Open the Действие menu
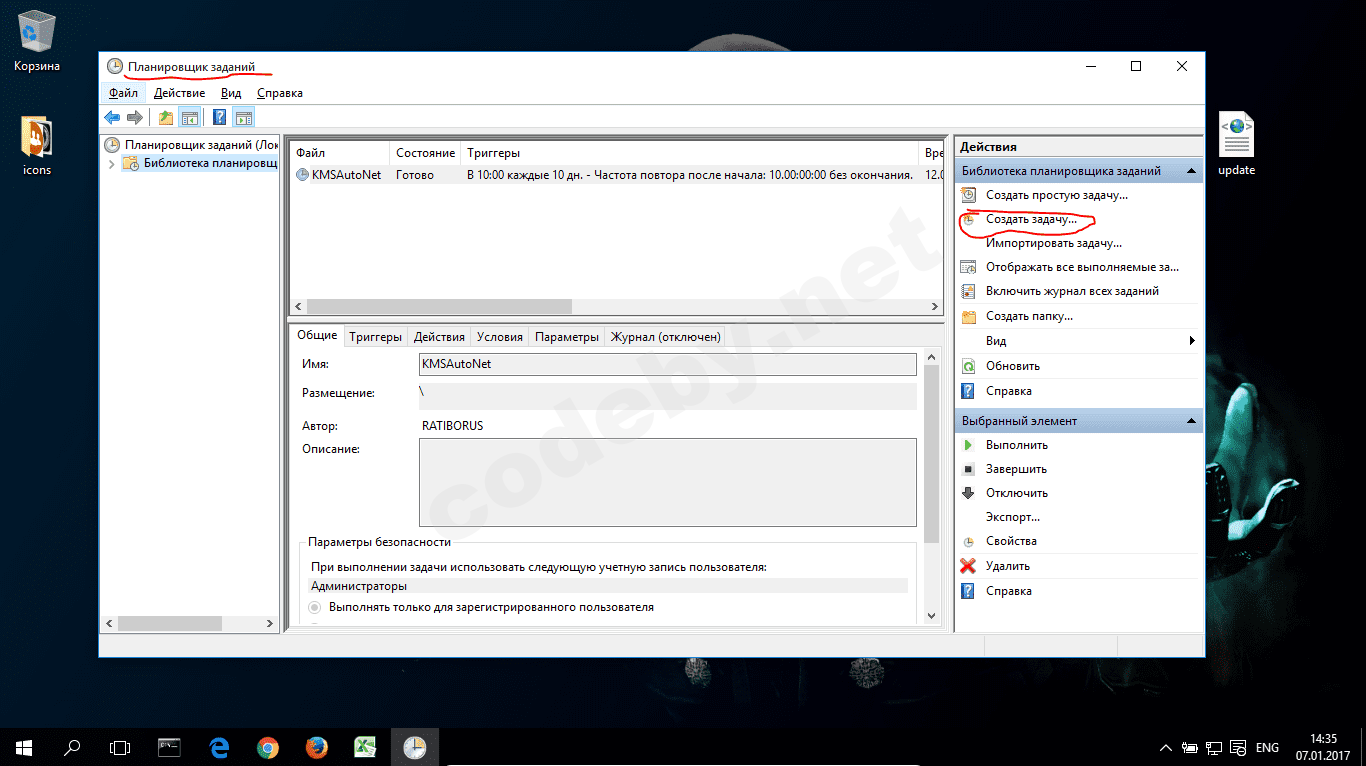This screenshot has height=766, width=1366. 179,93
